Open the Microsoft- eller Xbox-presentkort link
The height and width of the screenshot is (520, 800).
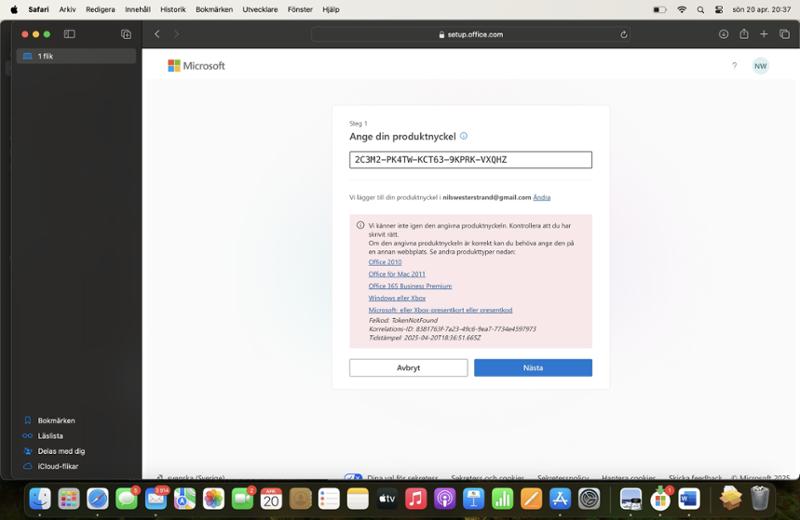coord(440,310)
